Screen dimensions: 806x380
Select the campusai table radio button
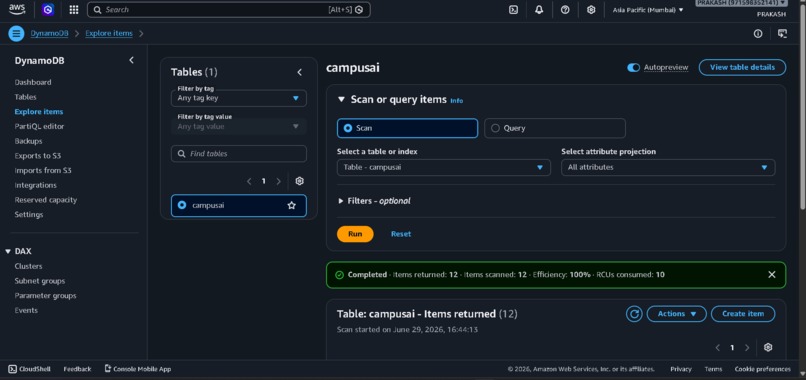click(181, 205)
